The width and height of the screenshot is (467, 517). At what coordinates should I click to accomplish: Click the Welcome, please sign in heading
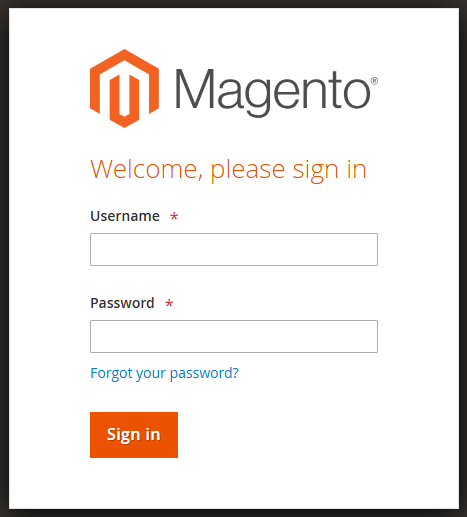pyautogui.click(x=228, y=170)
